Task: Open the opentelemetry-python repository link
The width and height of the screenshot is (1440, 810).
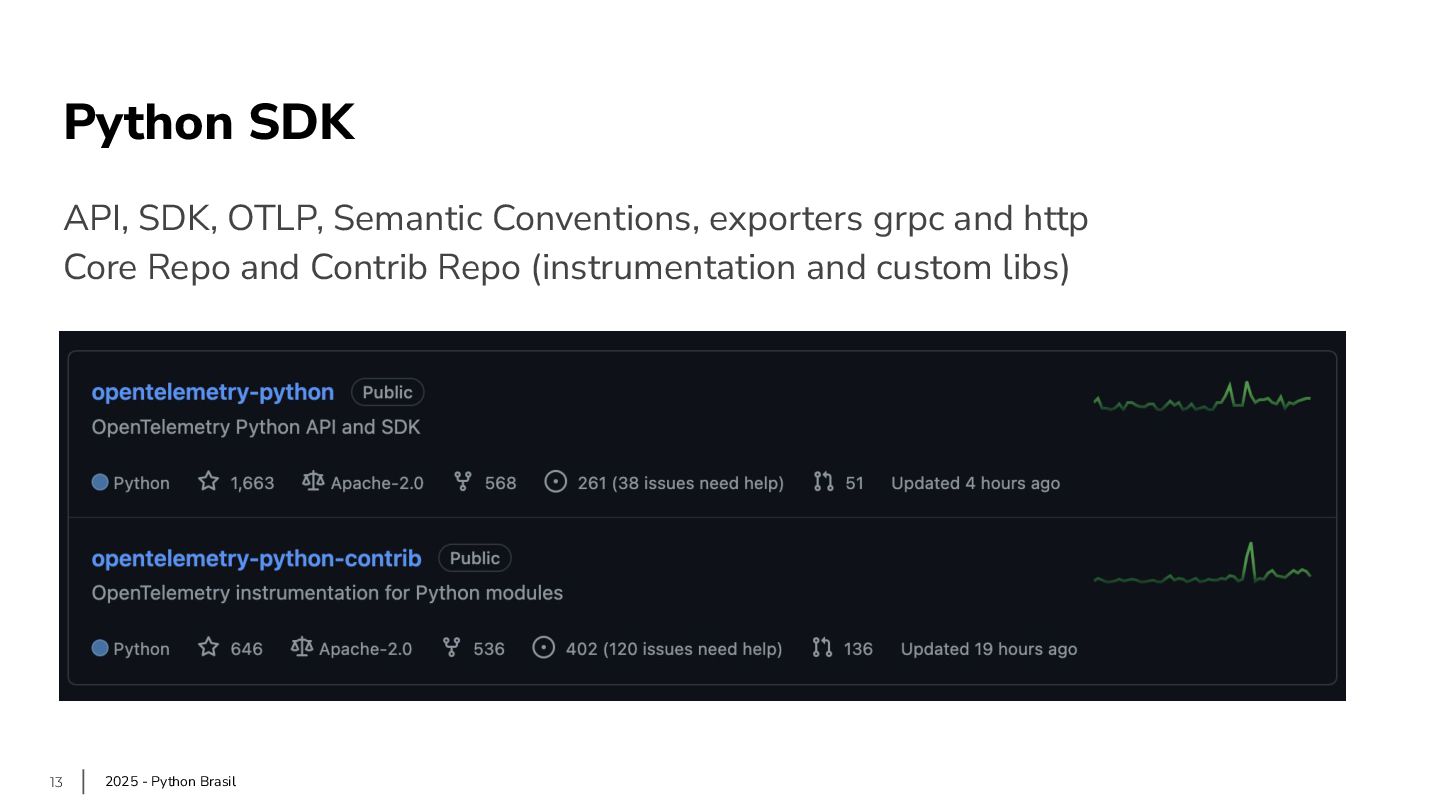Action: (x=212, y=392)
